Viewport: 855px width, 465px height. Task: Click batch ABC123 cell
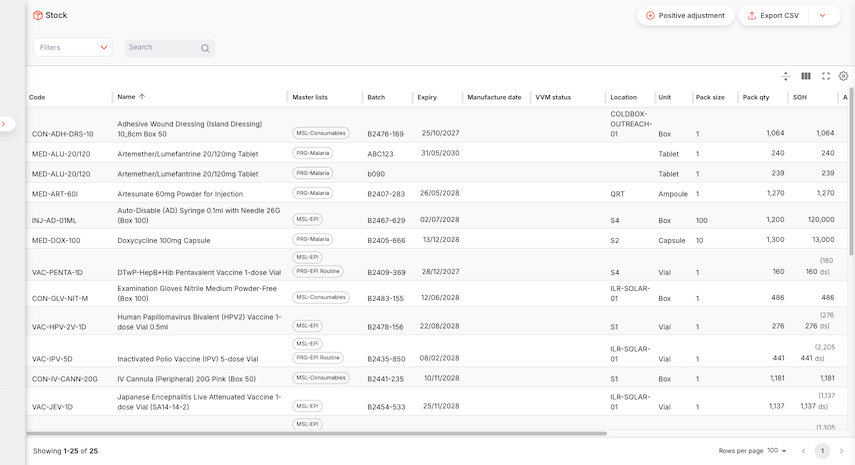pyautogui.click(x=380, y=154)
